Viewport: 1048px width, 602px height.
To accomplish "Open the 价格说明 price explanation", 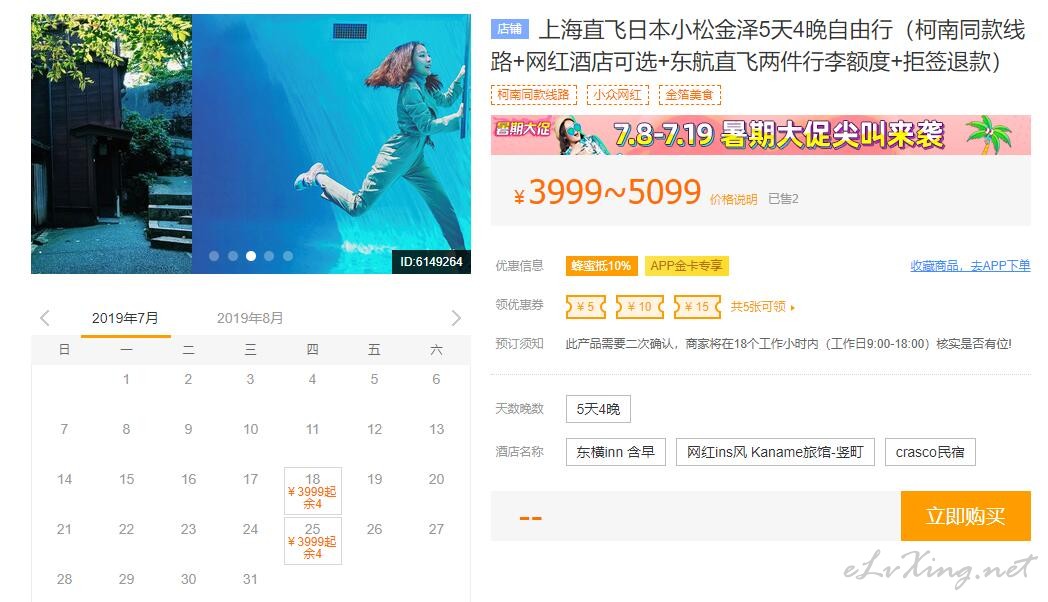I will pos(733,199).
